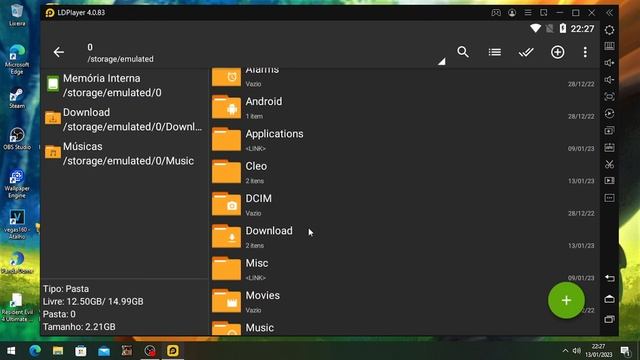
Task: Open Download bookmark in sidebar
Action: [x=124, y=119]
